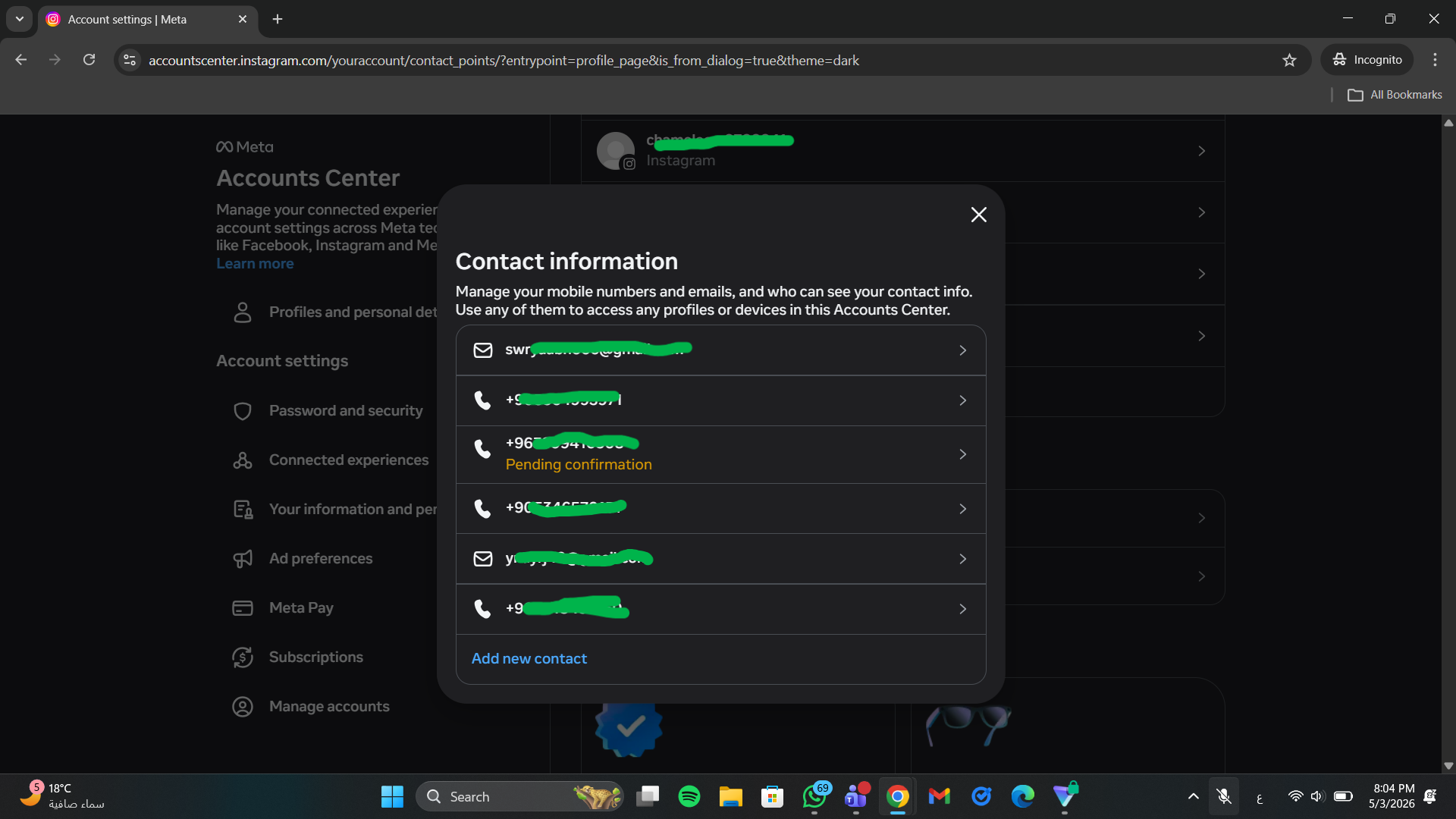Click the Manage accounts profile icon

tap(243, 707)
